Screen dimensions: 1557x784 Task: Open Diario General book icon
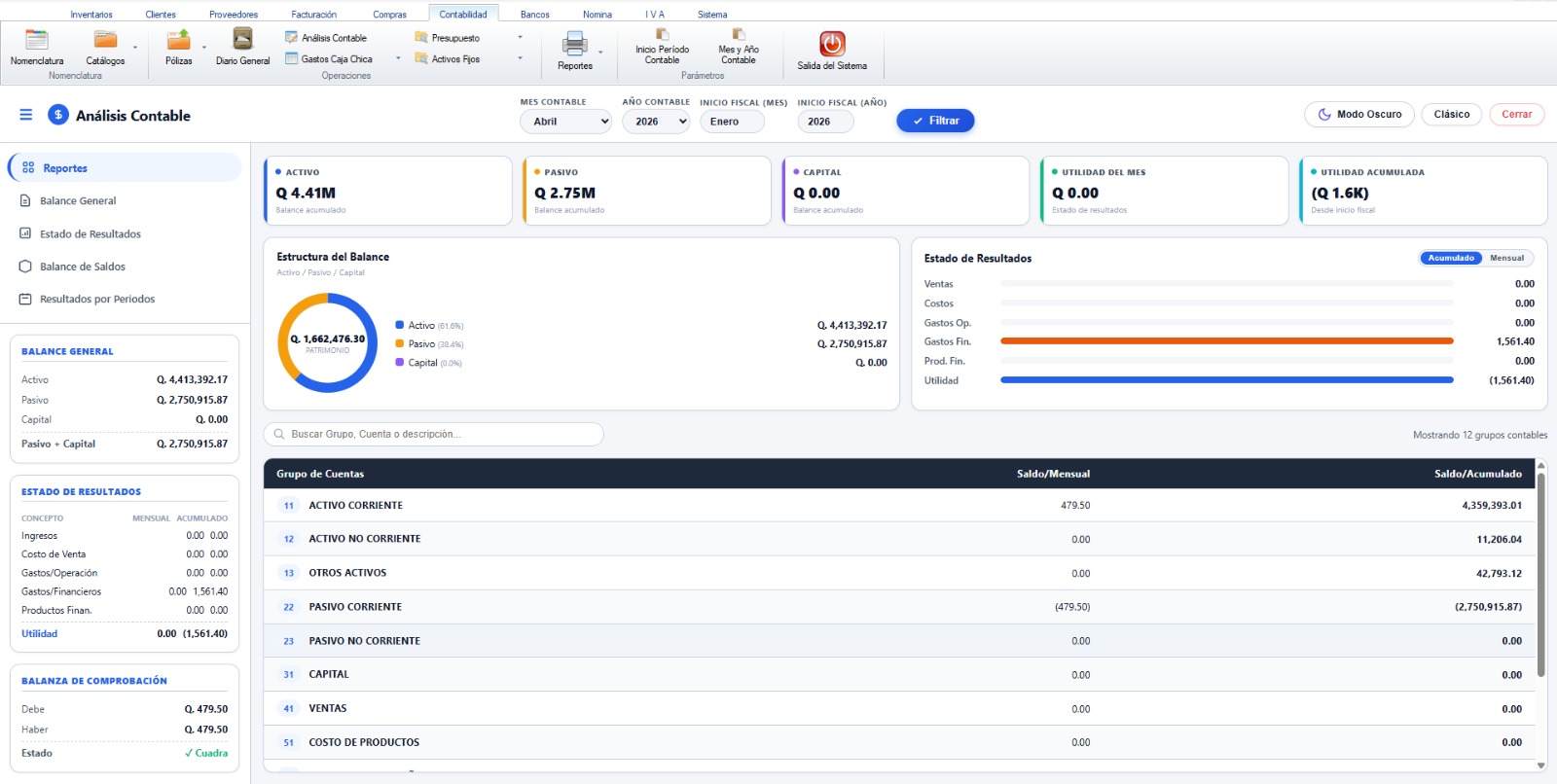tap(242, 39)
